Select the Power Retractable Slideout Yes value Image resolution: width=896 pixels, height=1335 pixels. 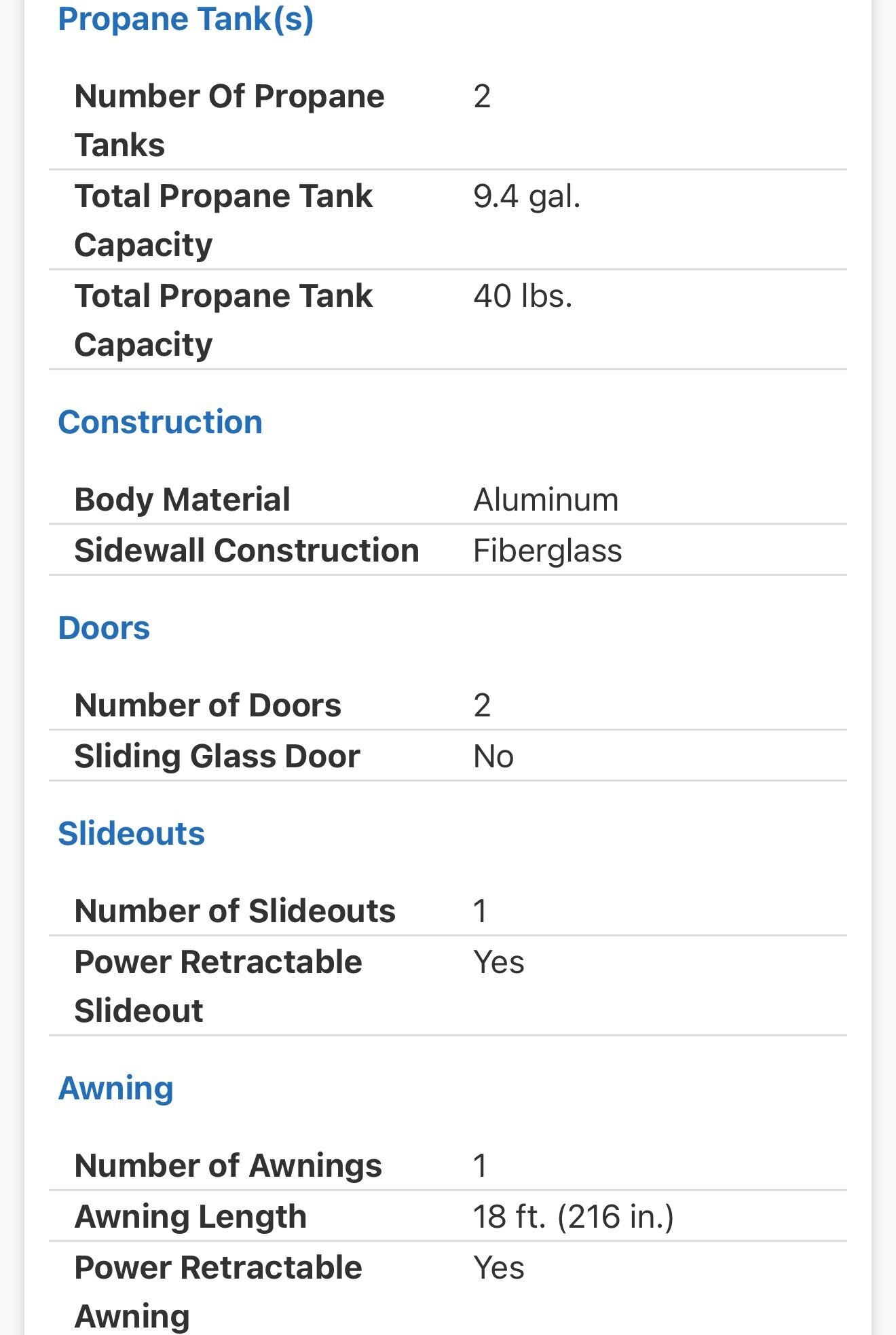click(x=499, y=962)
